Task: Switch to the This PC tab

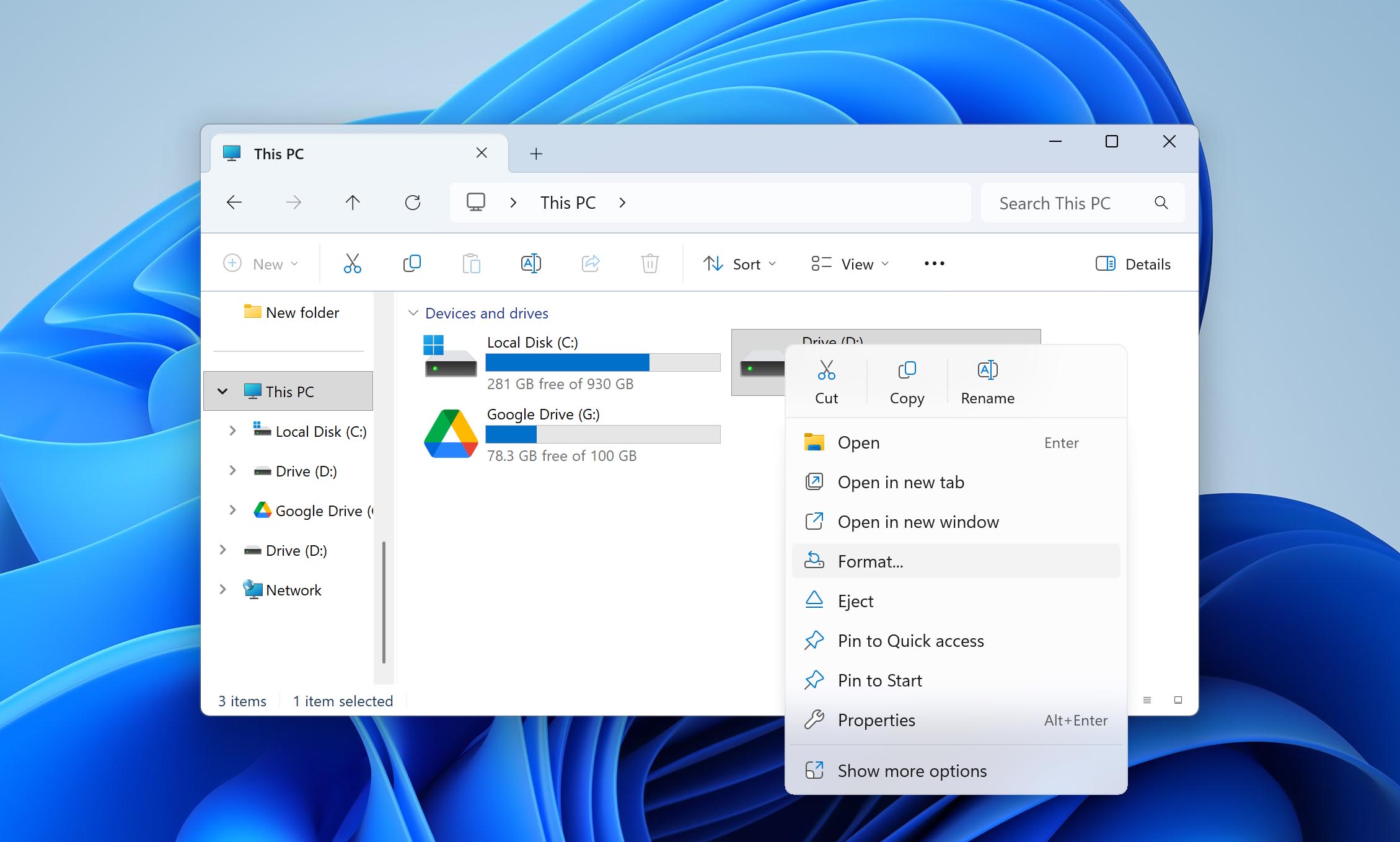Action: coord(279,153)
